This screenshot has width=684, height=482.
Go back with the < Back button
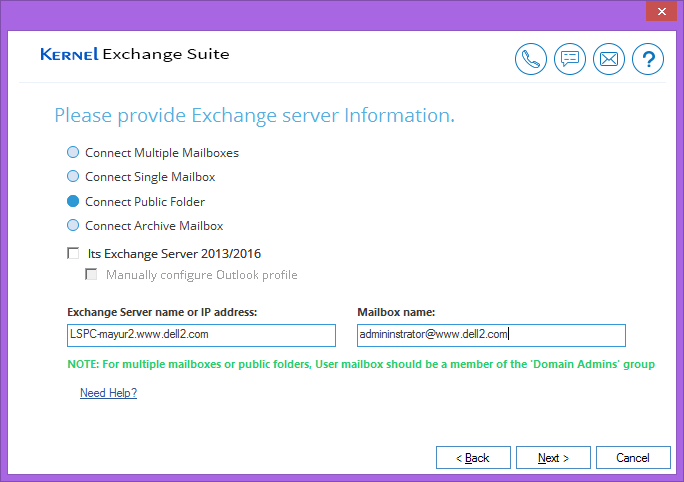click(x=473, y=458)
